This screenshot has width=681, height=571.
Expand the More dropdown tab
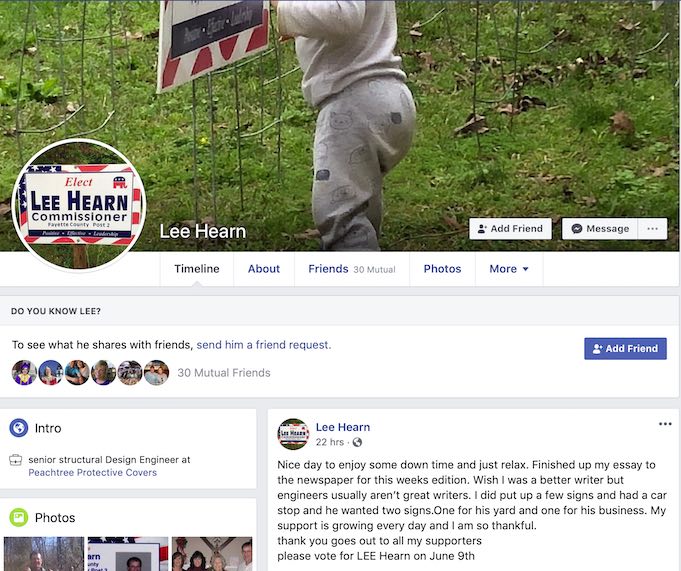pos(509,269)
